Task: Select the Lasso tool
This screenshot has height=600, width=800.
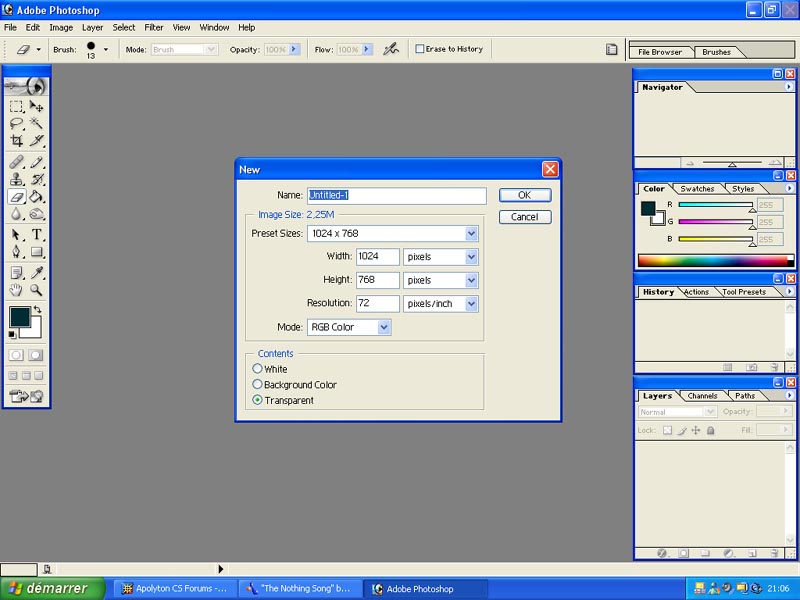Action: 16,123
